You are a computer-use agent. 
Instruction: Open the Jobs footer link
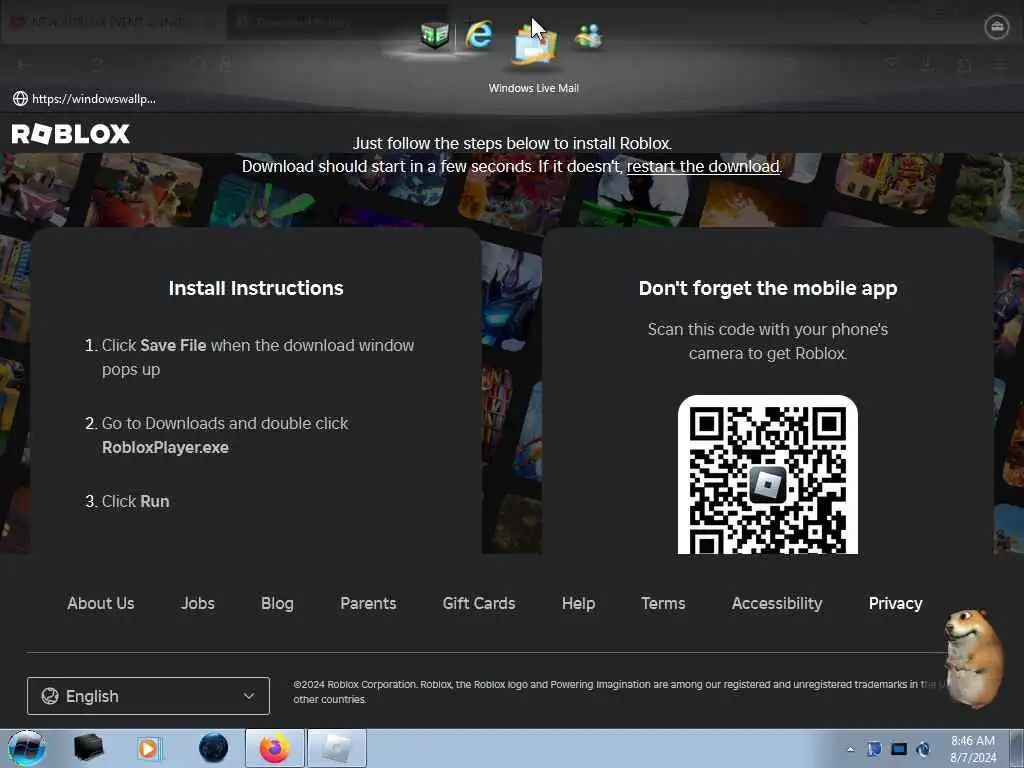[x=198, y=603]
